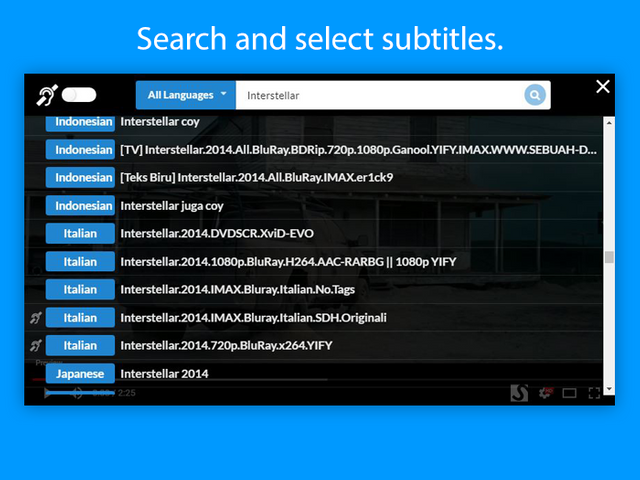640x480 pixels.
Task: Select "Interstellar juga coy" subtitle
Action: click(x=172, y=206)
